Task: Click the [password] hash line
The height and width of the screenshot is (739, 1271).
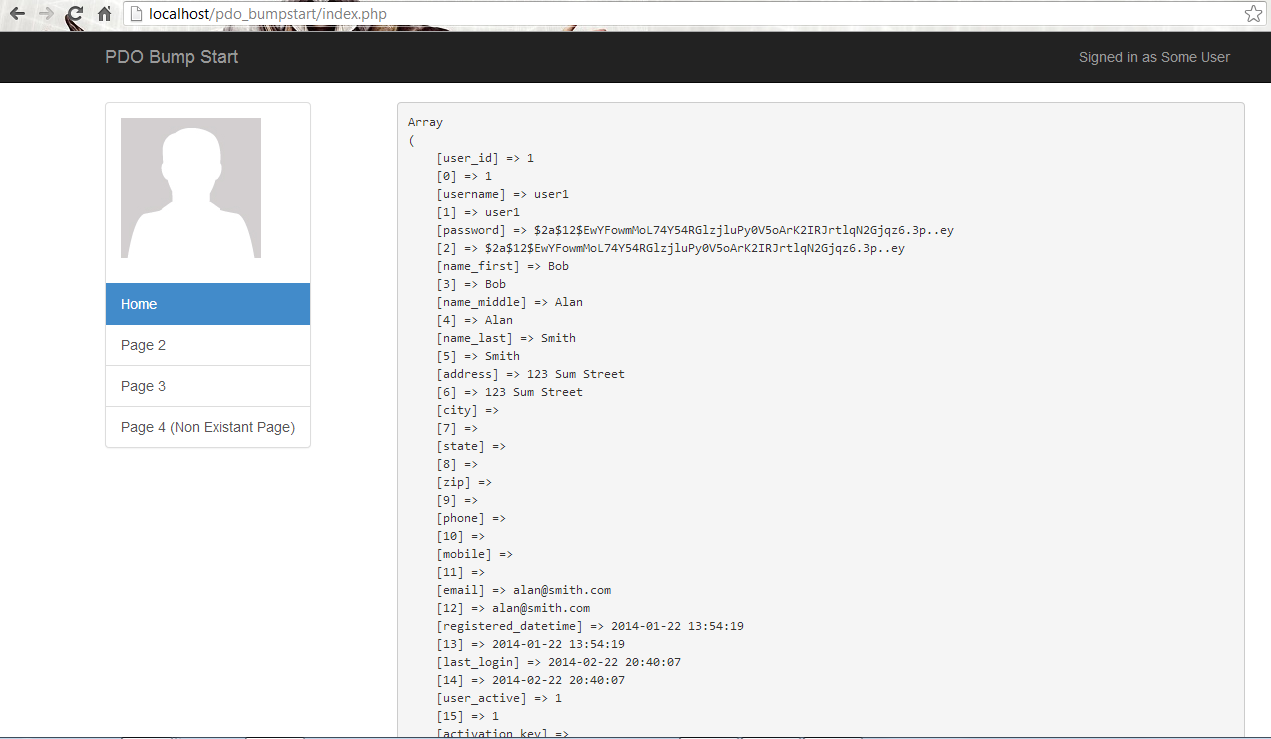Action: 695,230
